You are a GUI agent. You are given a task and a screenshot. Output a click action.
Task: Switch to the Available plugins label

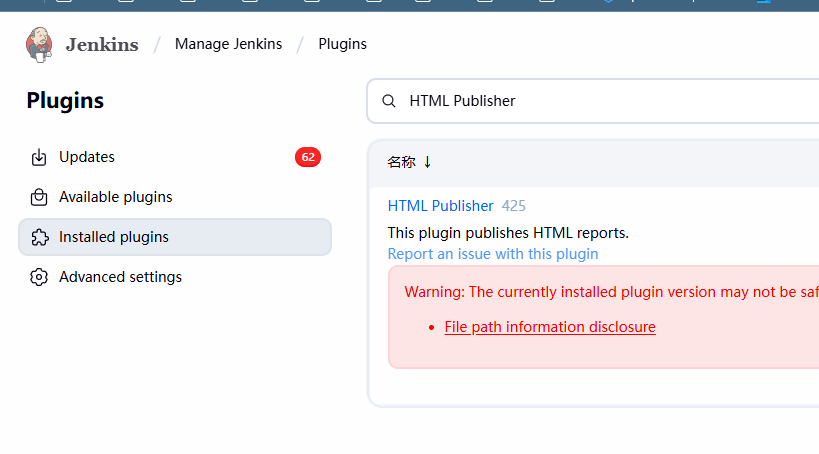pyautogui.click(x=115, y=197)
